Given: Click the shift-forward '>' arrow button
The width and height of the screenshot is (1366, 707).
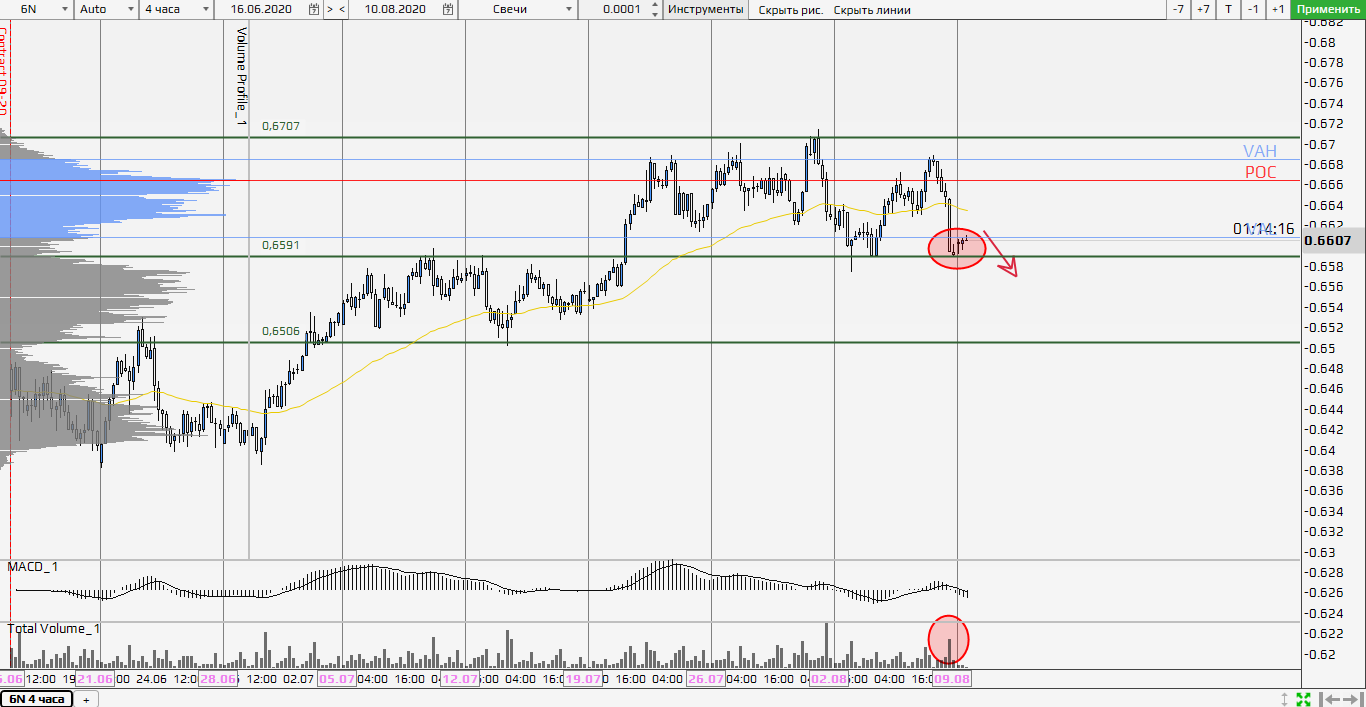Looking at the screenshot, I should 330,9.
